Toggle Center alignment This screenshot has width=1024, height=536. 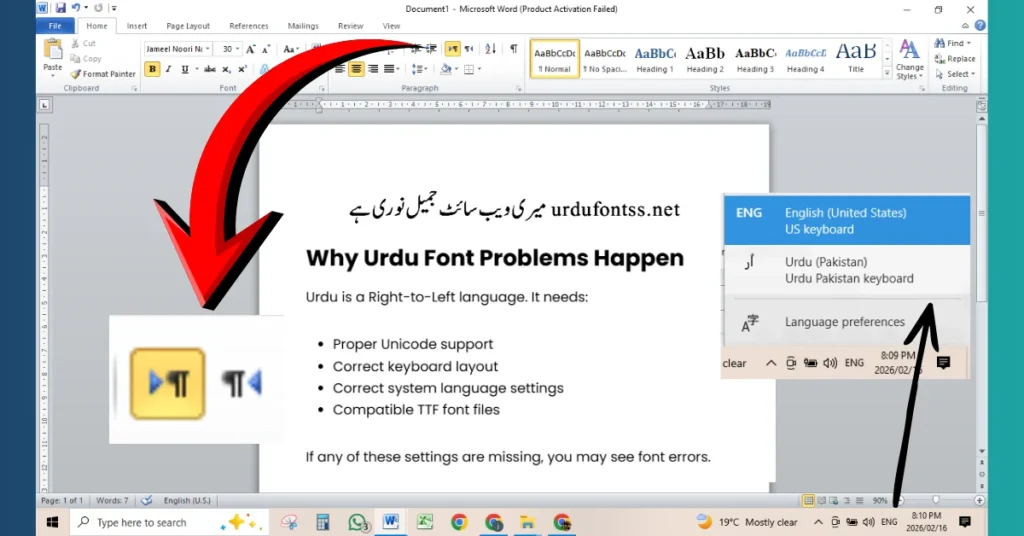[356, 69]
